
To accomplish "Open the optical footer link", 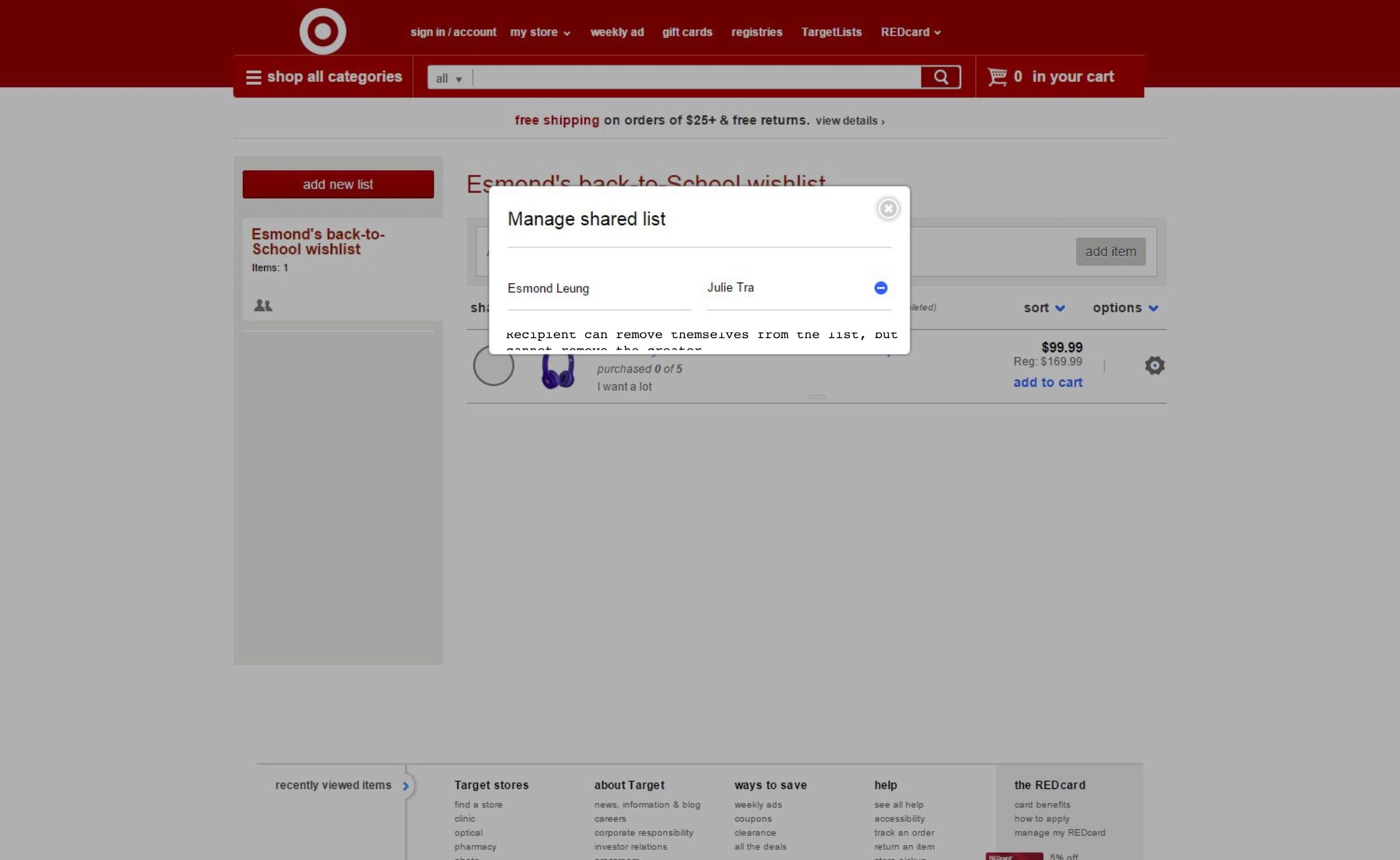I will click(468, 833).
